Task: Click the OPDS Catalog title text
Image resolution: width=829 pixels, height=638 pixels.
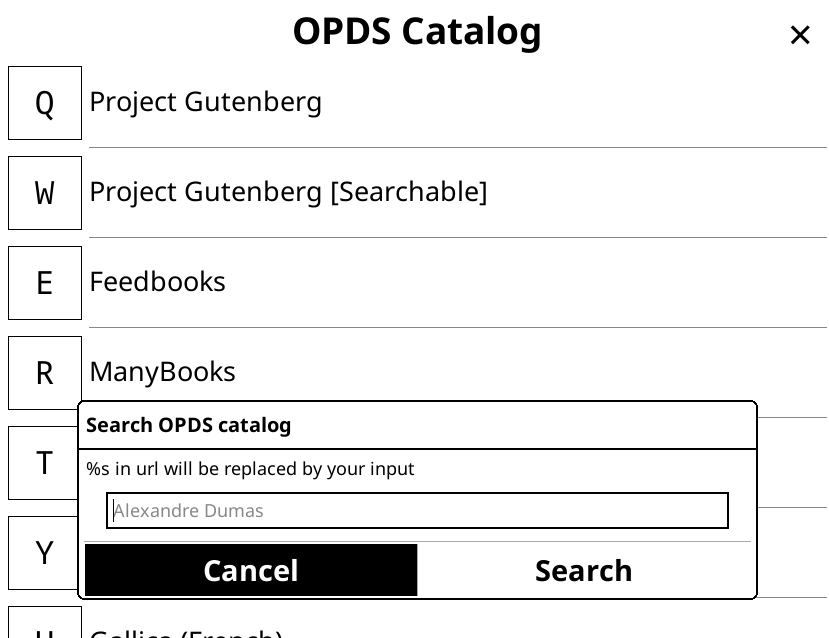Action: tap(417, 31)
